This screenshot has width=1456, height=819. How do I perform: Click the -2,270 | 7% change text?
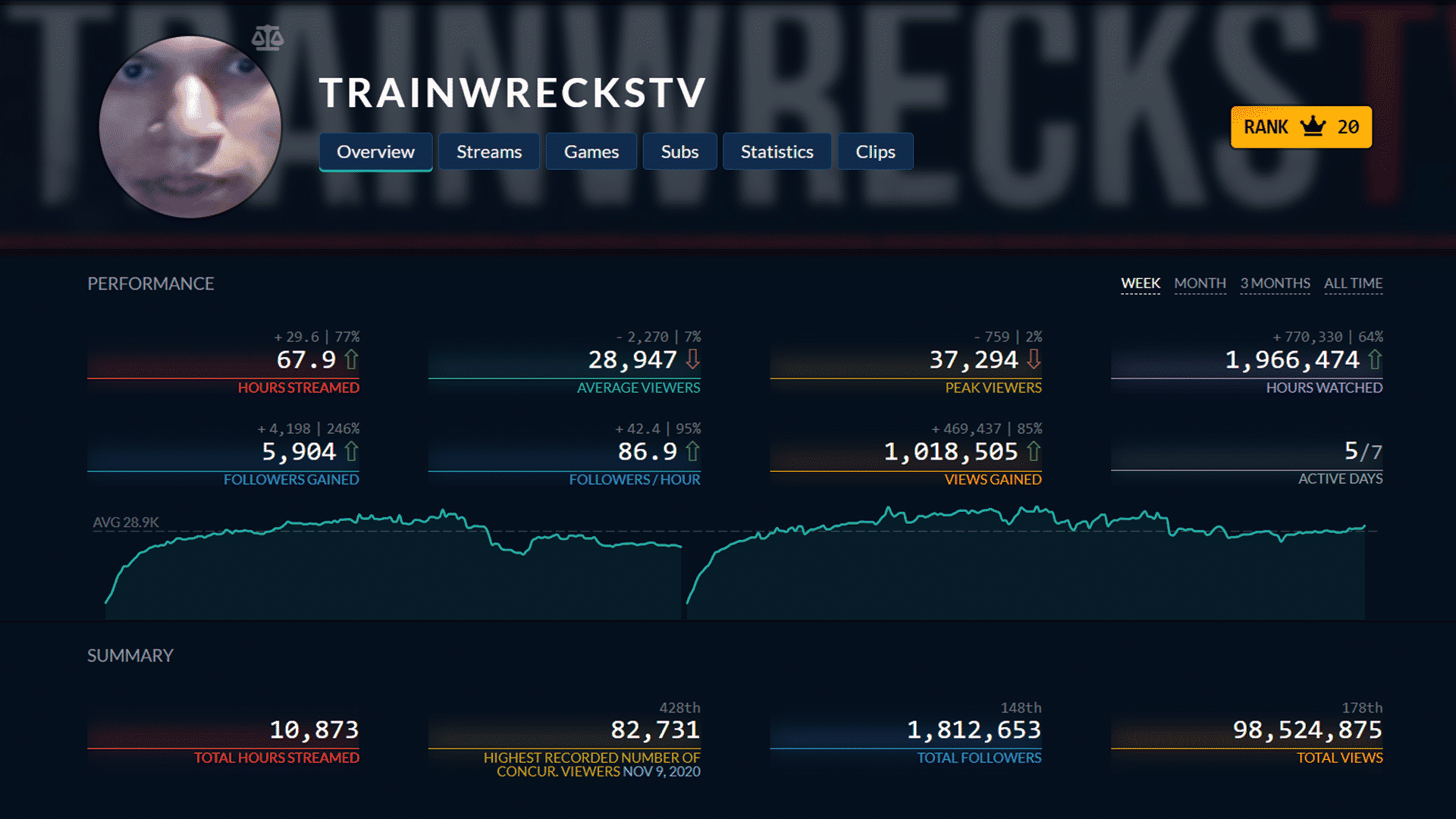(658, 337)
